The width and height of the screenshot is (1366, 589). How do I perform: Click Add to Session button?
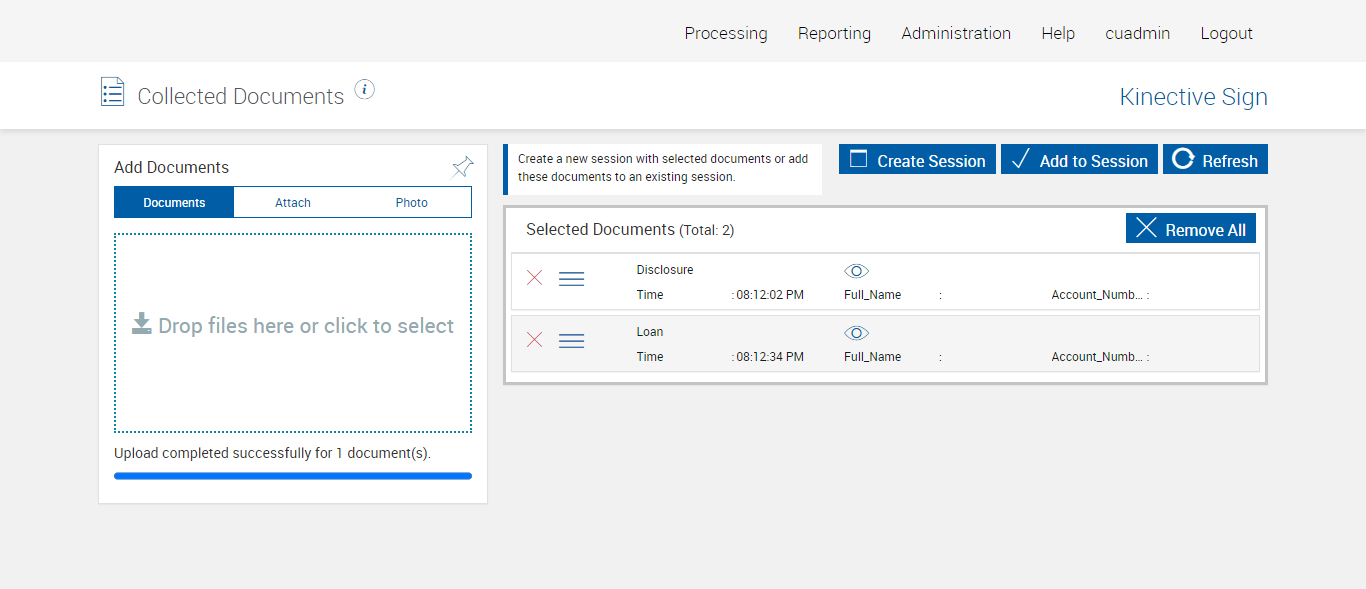(x=1079, y=160)
